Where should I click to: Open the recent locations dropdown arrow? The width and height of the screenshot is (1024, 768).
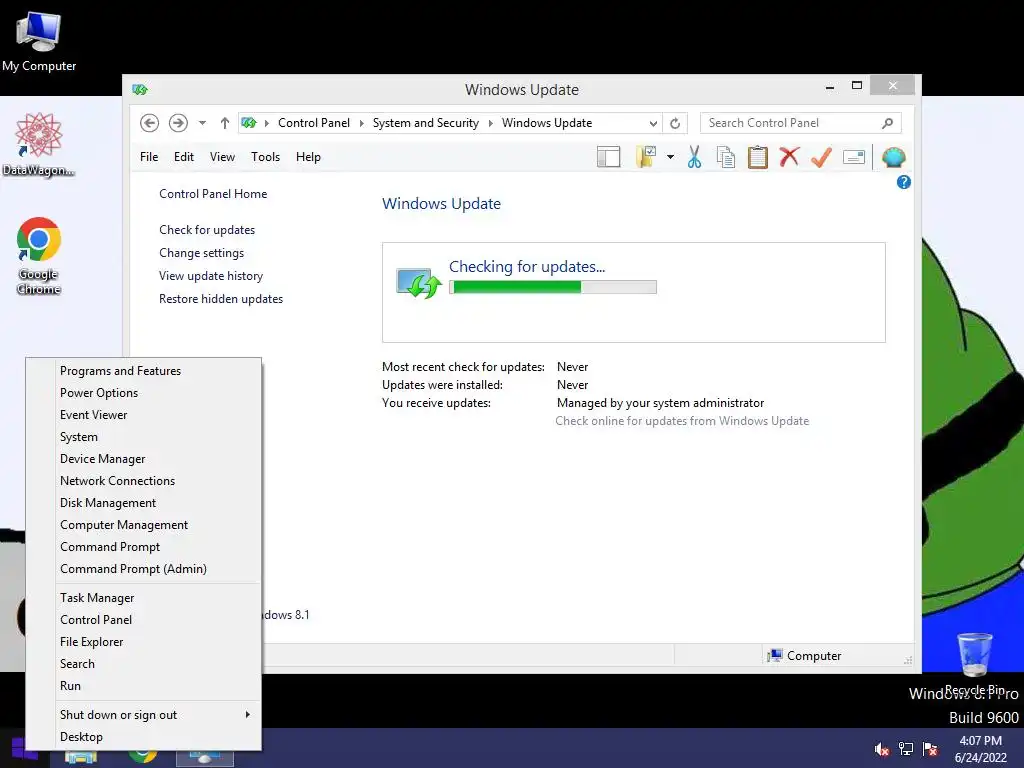(x=202, y=123)
